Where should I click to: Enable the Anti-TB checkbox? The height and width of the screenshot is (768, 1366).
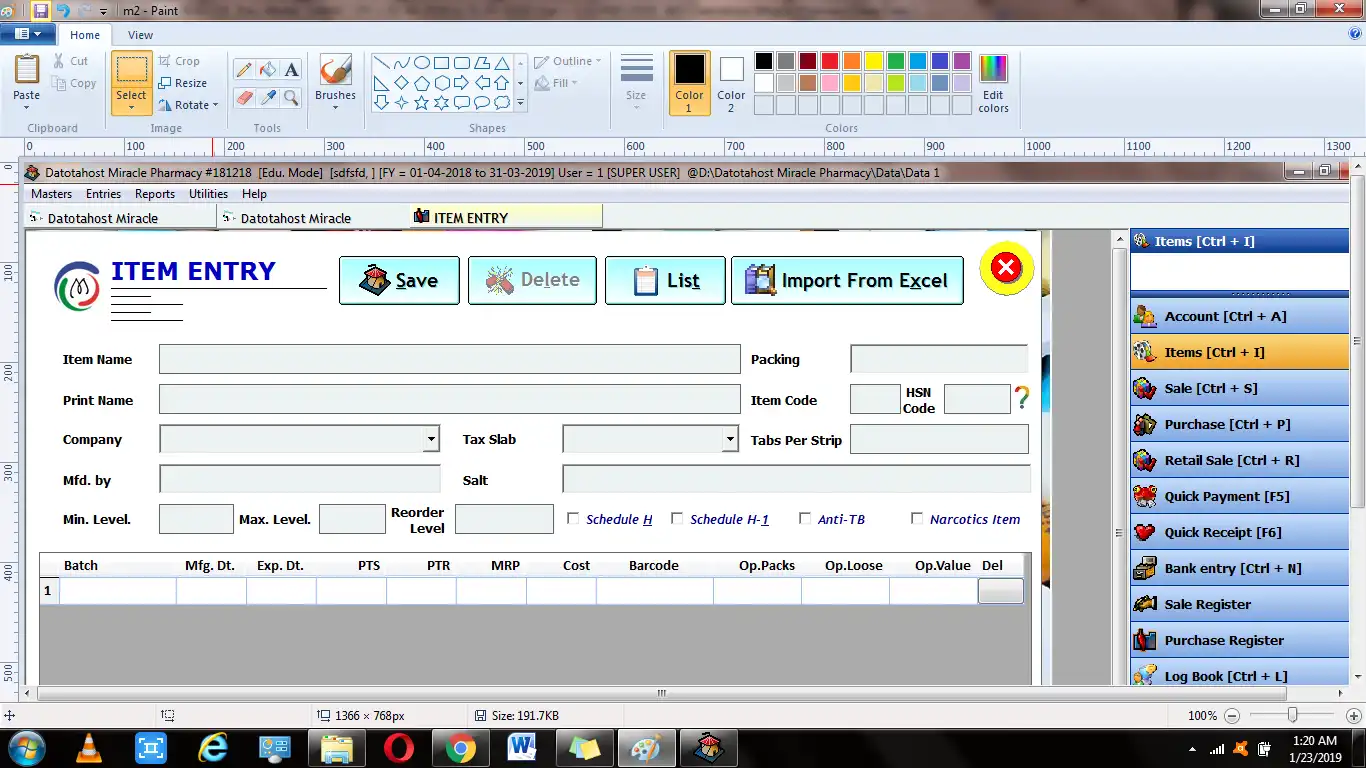click(805, 518)
